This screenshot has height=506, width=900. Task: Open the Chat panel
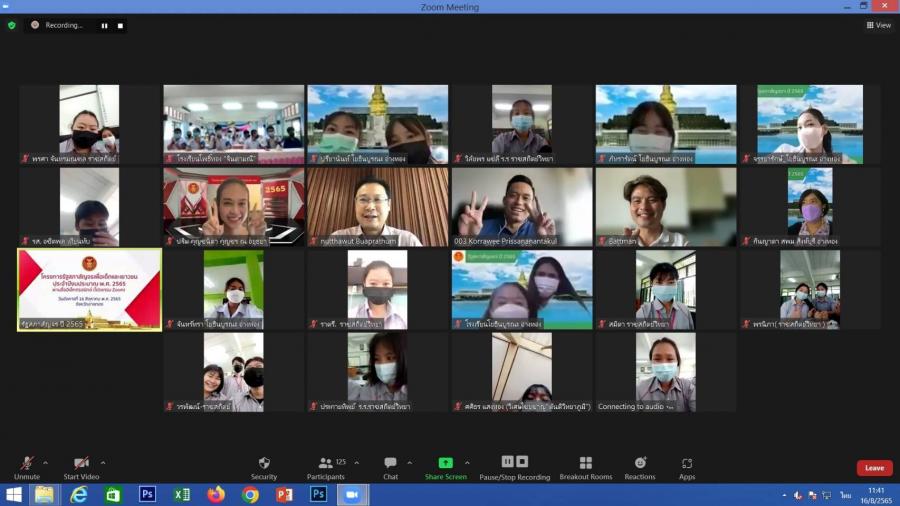click(x=390, y=466)
